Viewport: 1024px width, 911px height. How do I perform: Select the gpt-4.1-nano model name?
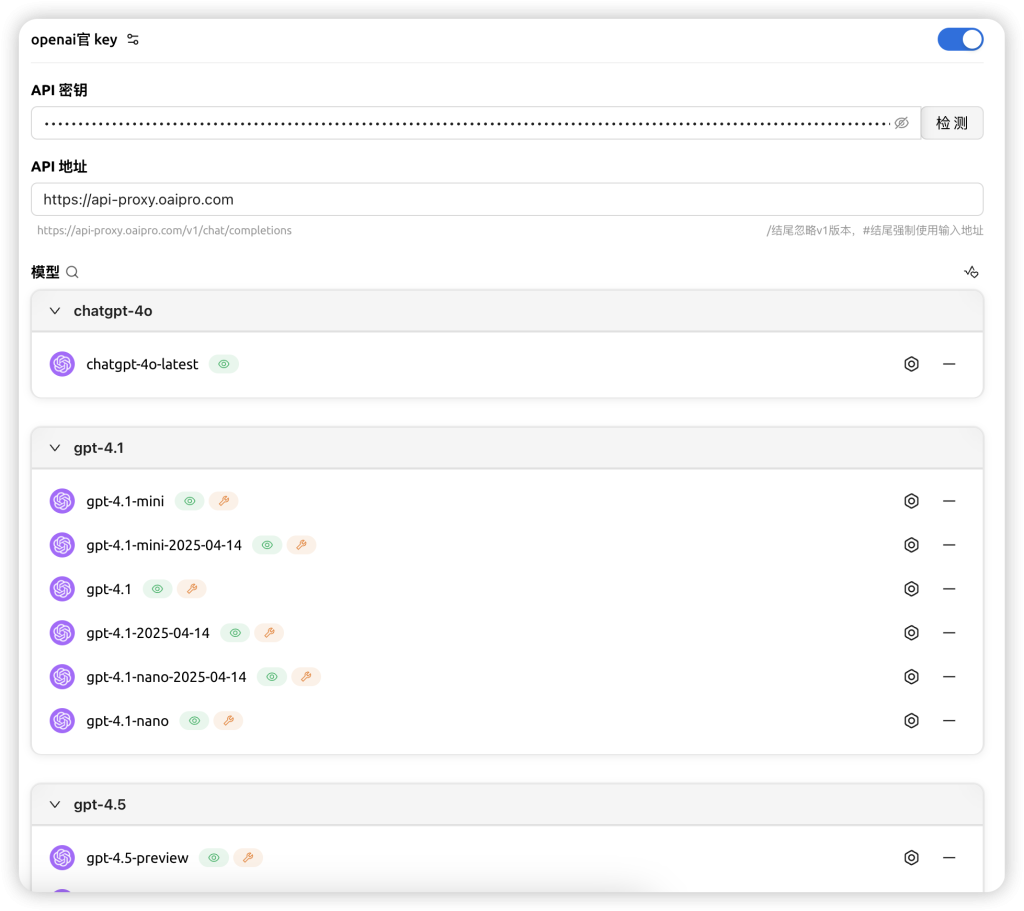(x=127, y=720)
